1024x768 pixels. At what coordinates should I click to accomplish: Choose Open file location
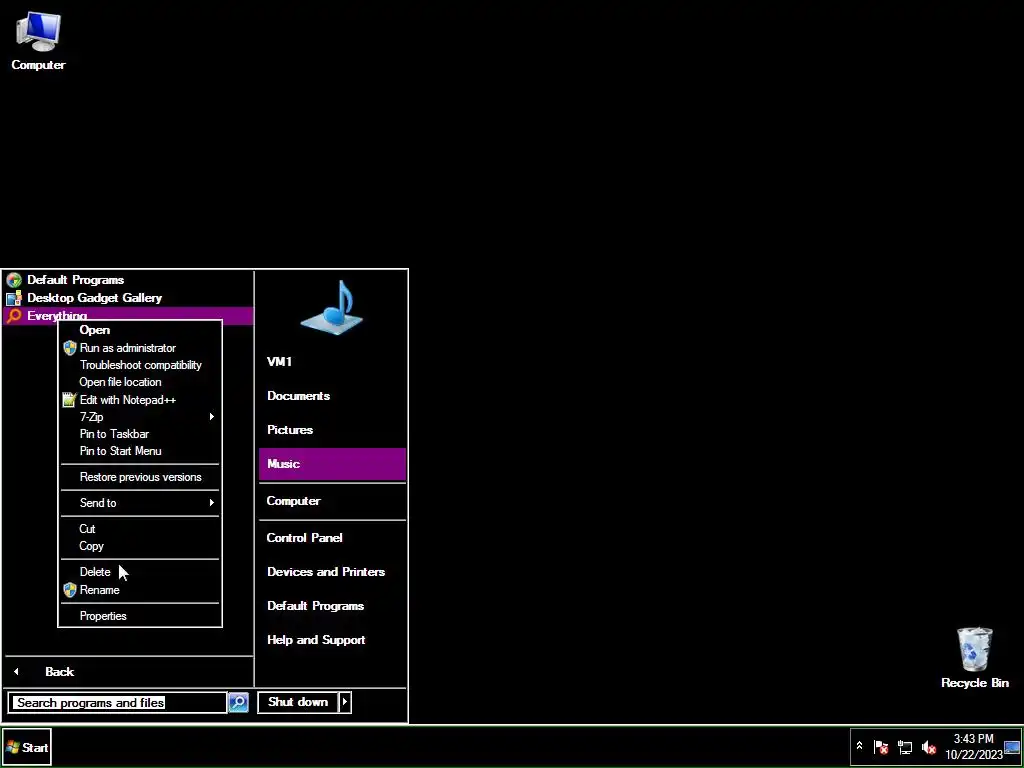pos(140,382)
